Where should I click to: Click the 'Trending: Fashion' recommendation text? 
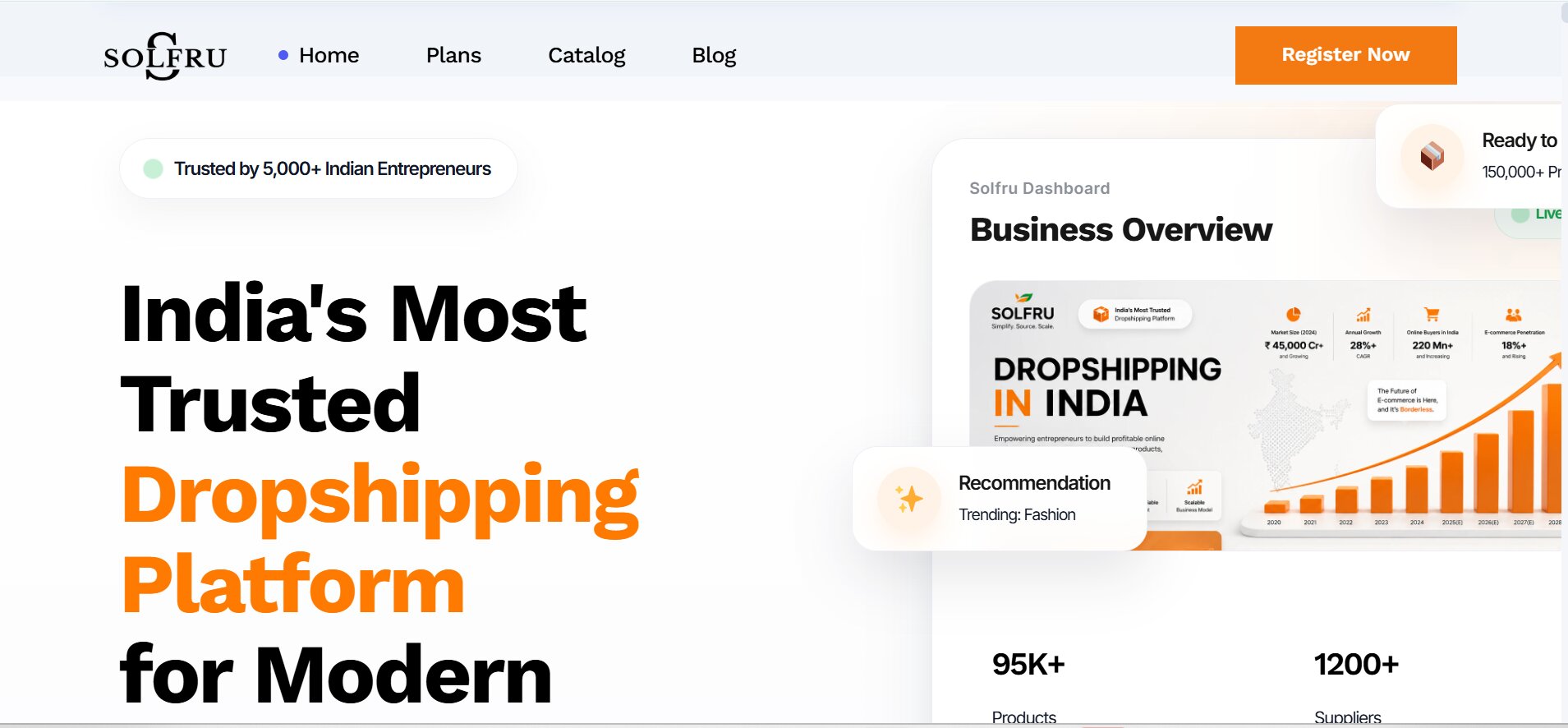(1017, 514)
